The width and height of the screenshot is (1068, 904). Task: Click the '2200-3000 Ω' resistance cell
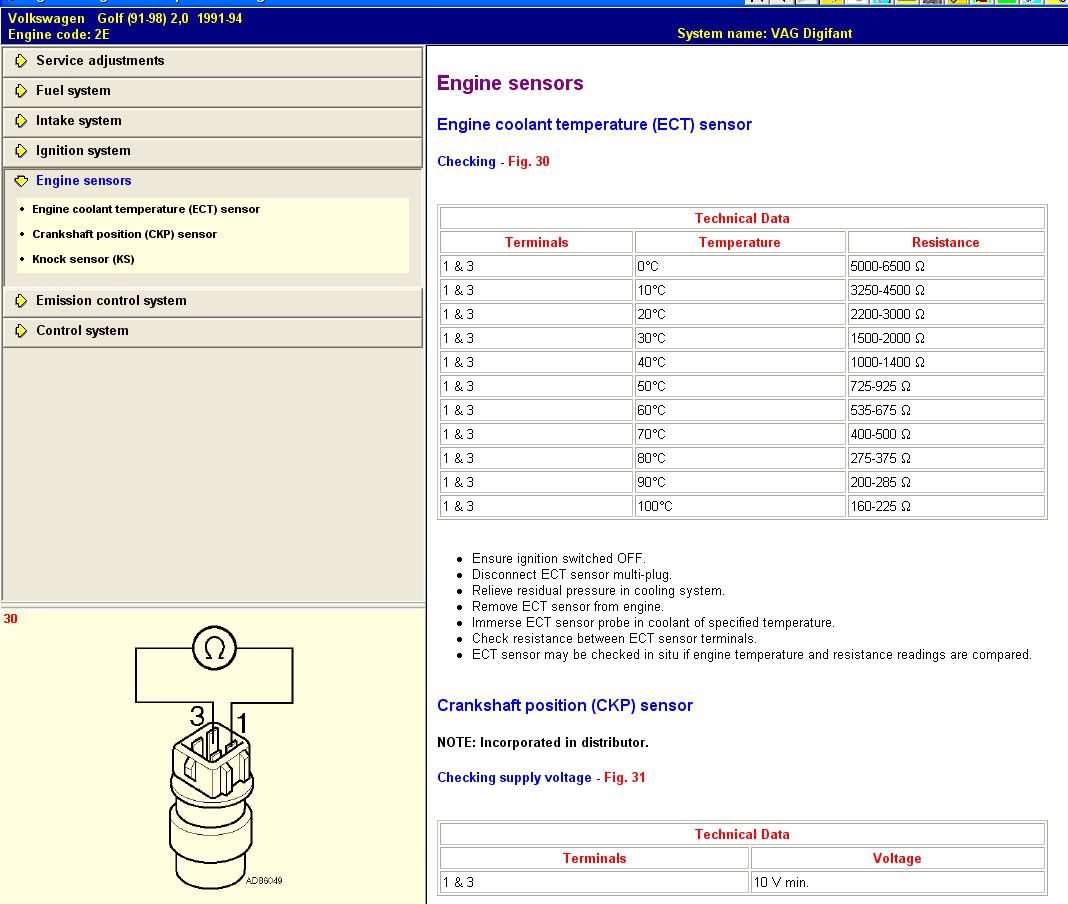click(945, 314)
